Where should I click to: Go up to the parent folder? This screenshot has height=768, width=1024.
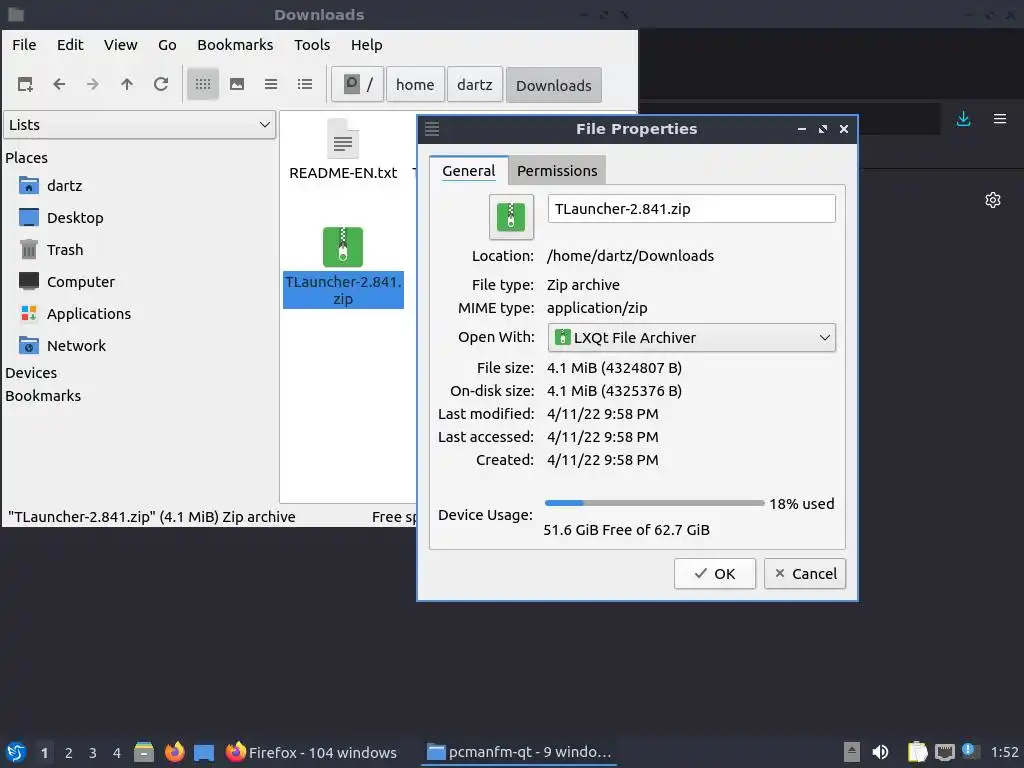(127, 84)
